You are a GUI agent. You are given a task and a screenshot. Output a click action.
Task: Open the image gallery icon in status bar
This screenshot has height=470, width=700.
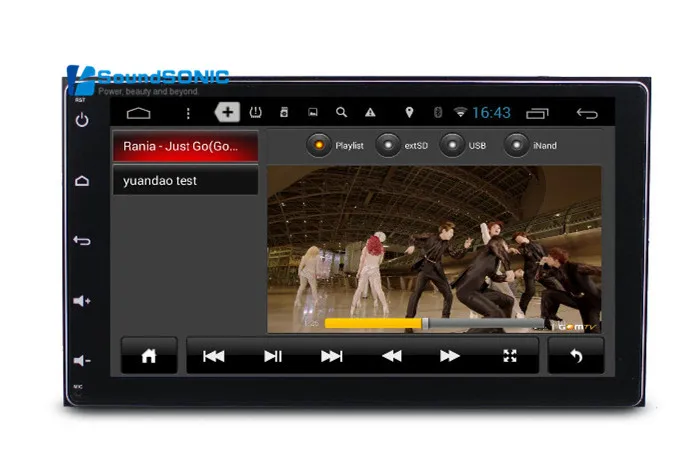pyautogui.click(x=313, y=112)
